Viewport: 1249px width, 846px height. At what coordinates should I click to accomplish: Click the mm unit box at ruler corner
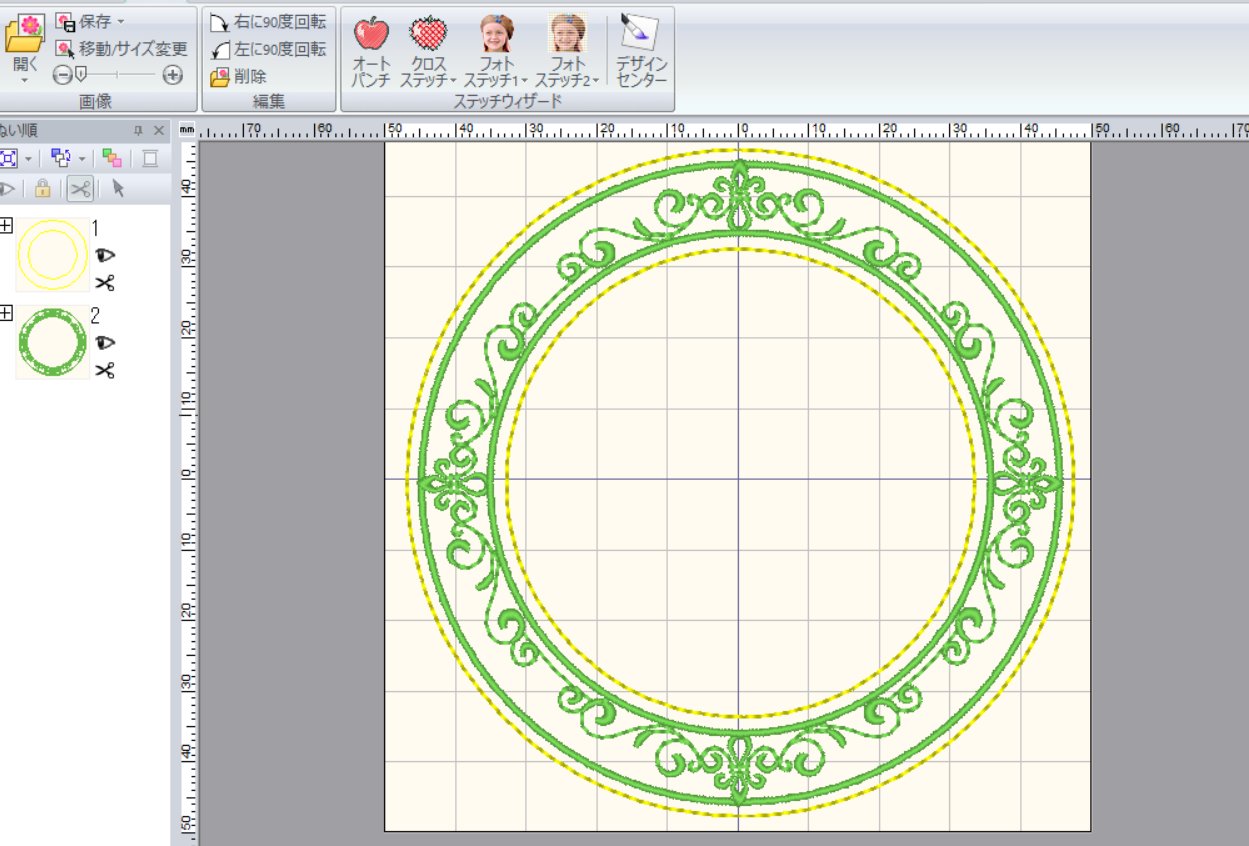coord(187,130)
